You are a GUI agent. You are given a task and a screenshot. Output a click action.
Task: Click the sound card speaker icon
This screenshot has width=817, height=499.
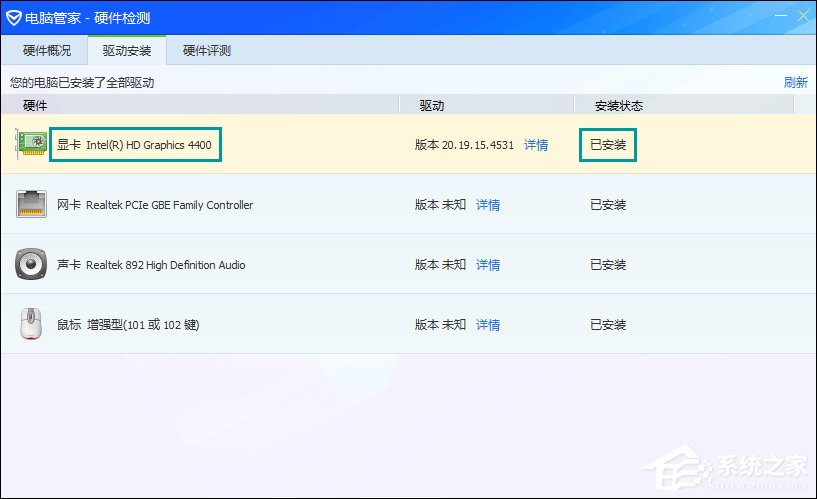coord(31,264)
